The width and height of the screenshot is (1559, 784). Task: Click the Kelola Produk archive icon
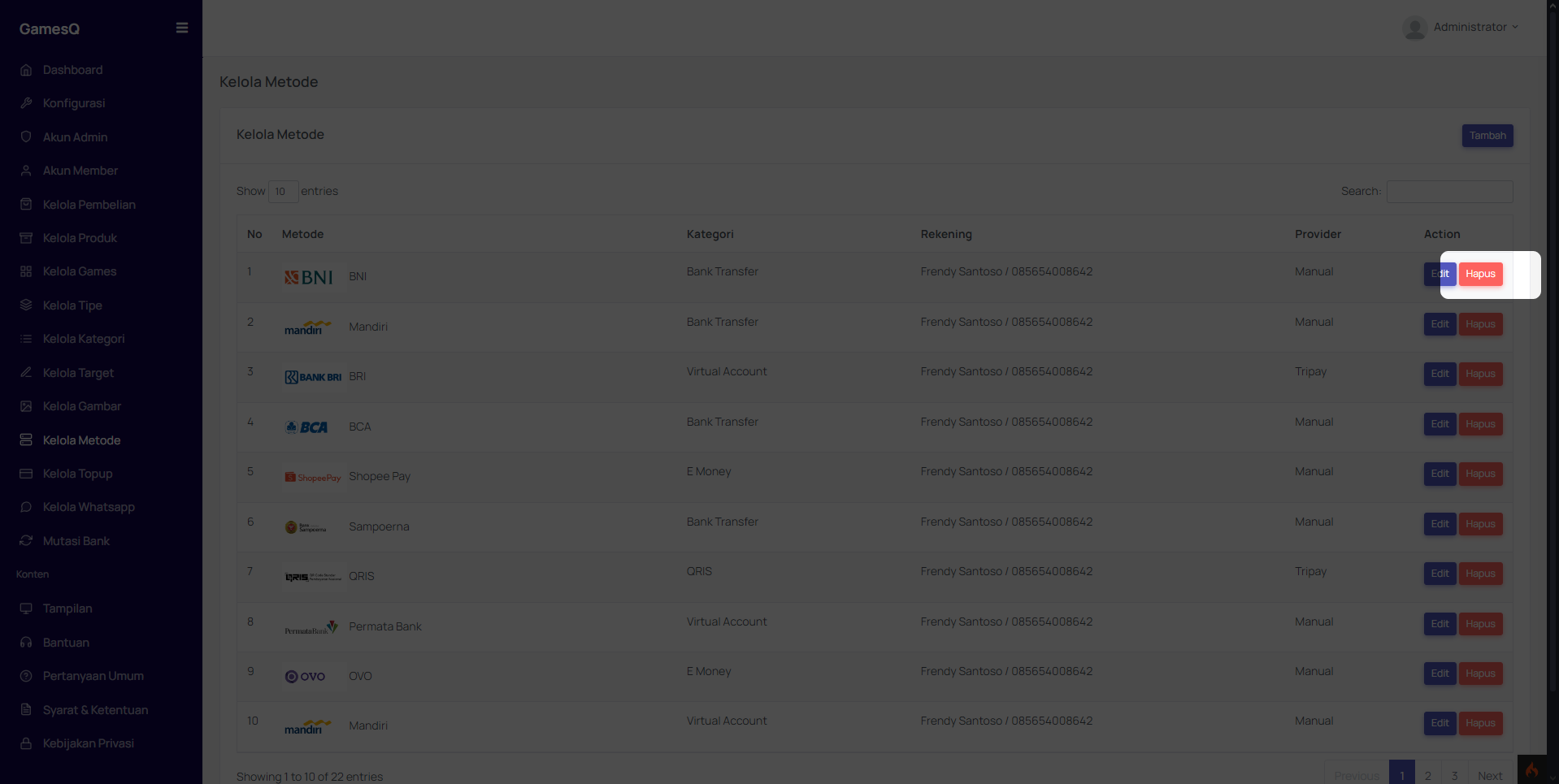(x=26, y=238)
